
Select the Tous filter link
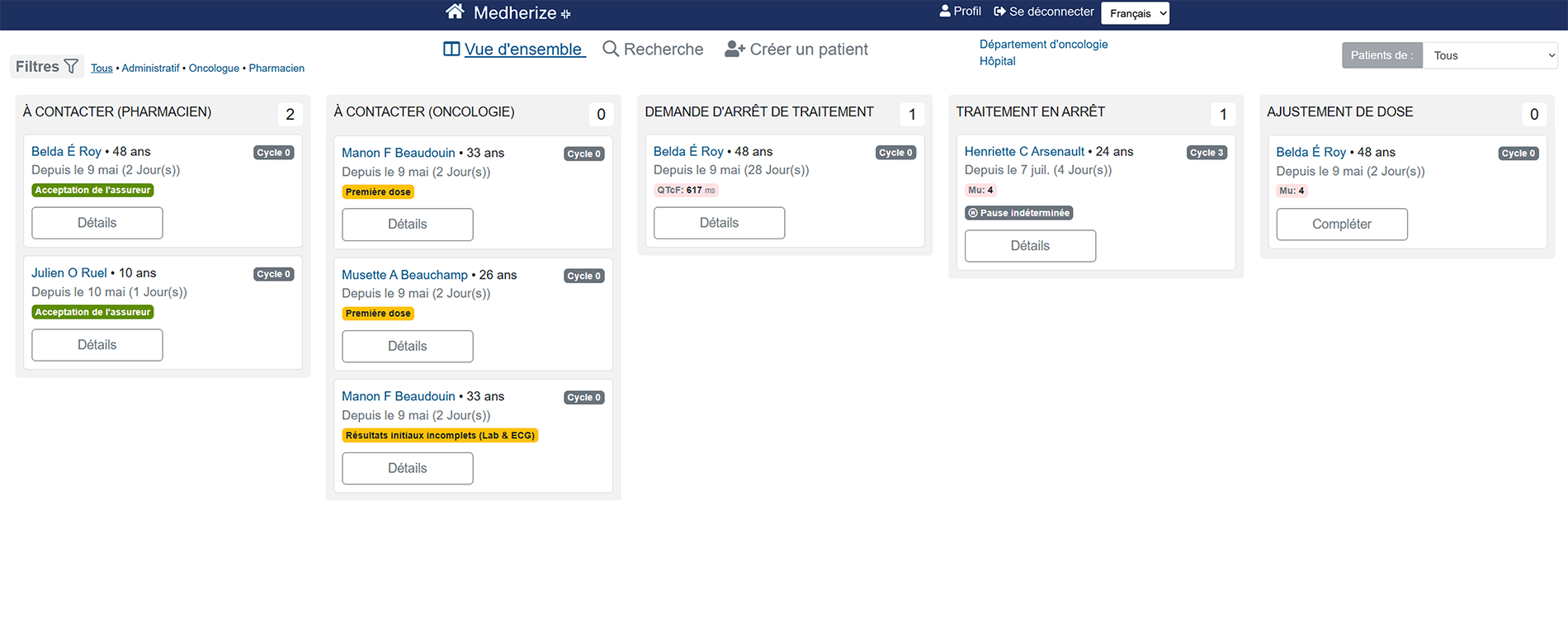tap(102, 69)
